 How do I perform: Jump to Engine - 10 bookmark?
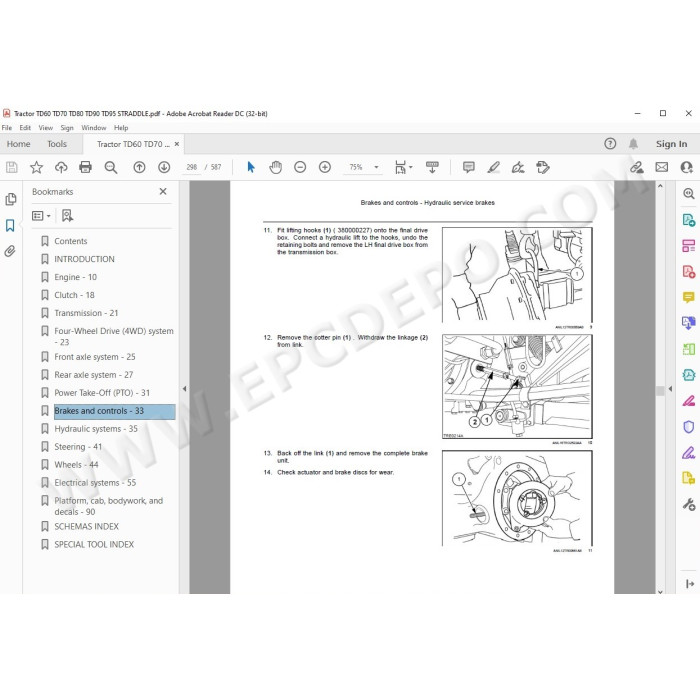(75, 277)
